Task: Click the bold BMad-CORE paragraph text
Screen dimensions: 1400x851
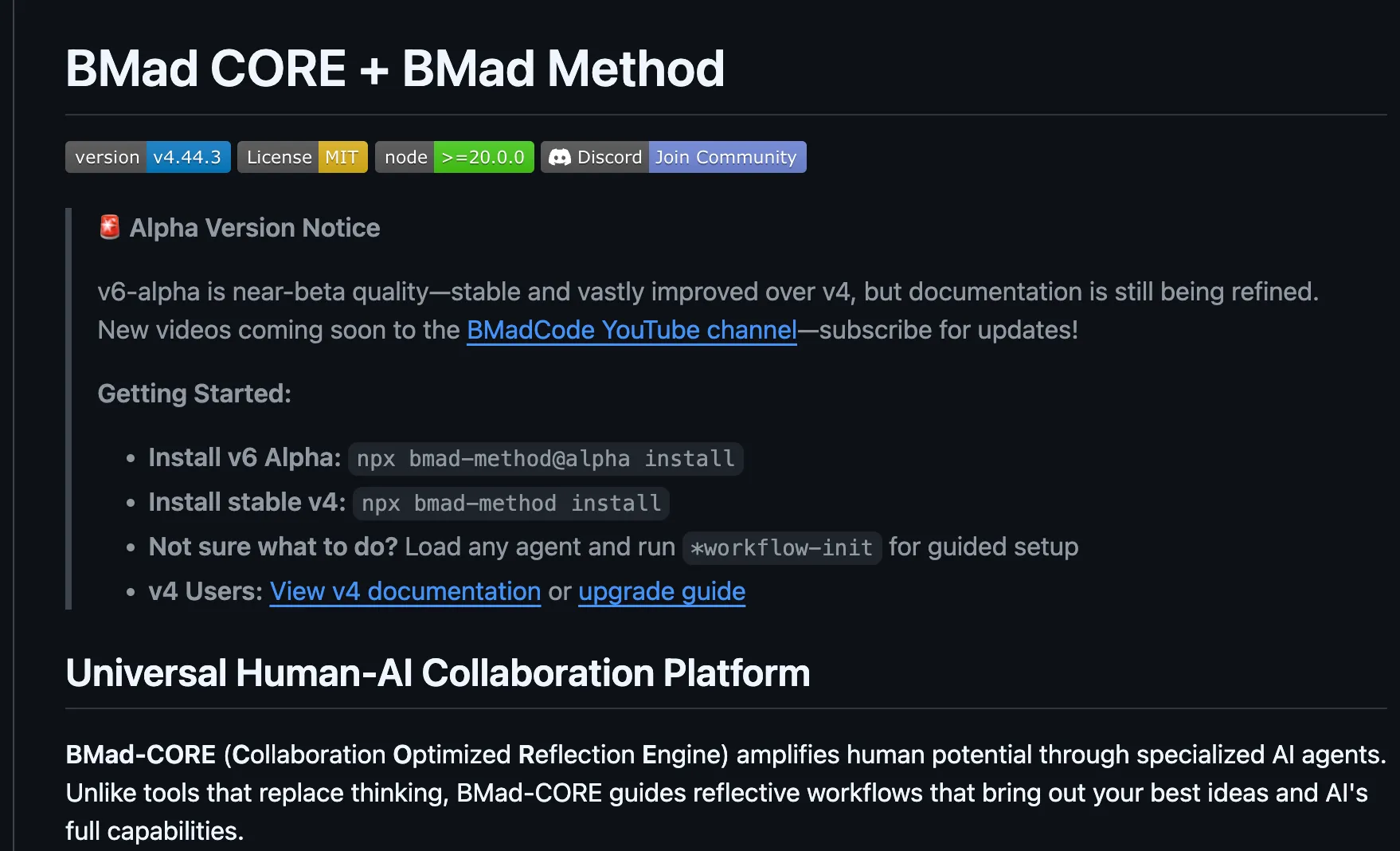Action: [140, 755]
